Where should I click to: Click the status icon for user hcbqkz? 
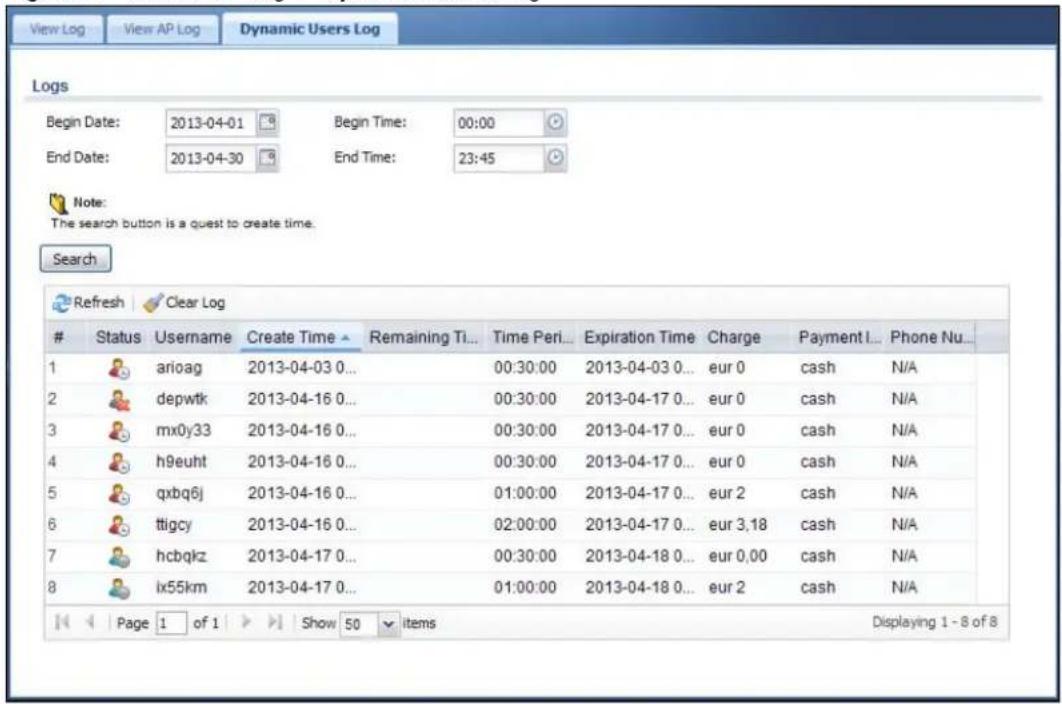coord(119,556)
